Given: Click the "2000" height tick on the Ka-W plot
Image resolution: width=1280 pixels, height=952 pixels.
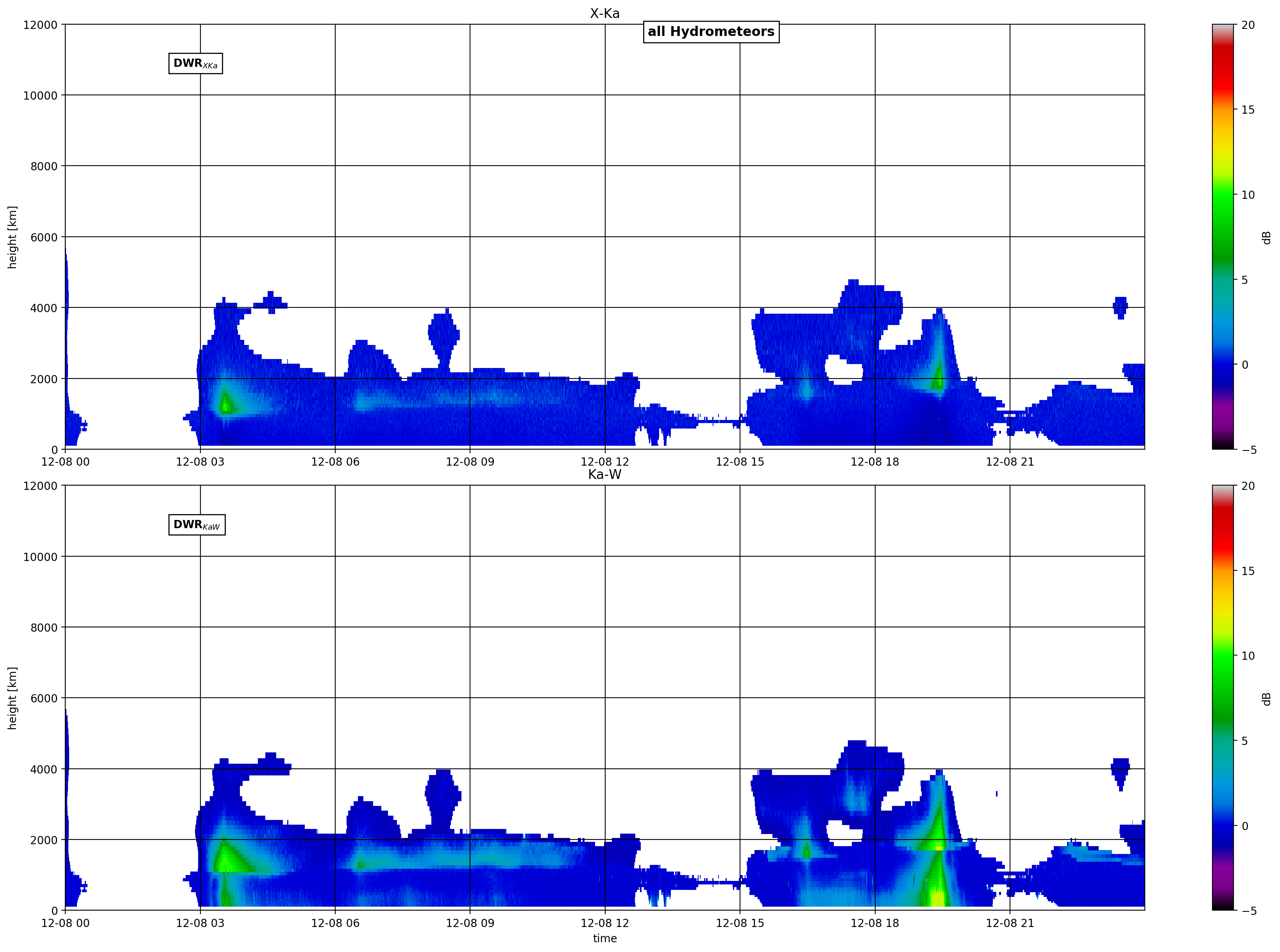Looking at the screenshot, I should (x=44, y=840).
